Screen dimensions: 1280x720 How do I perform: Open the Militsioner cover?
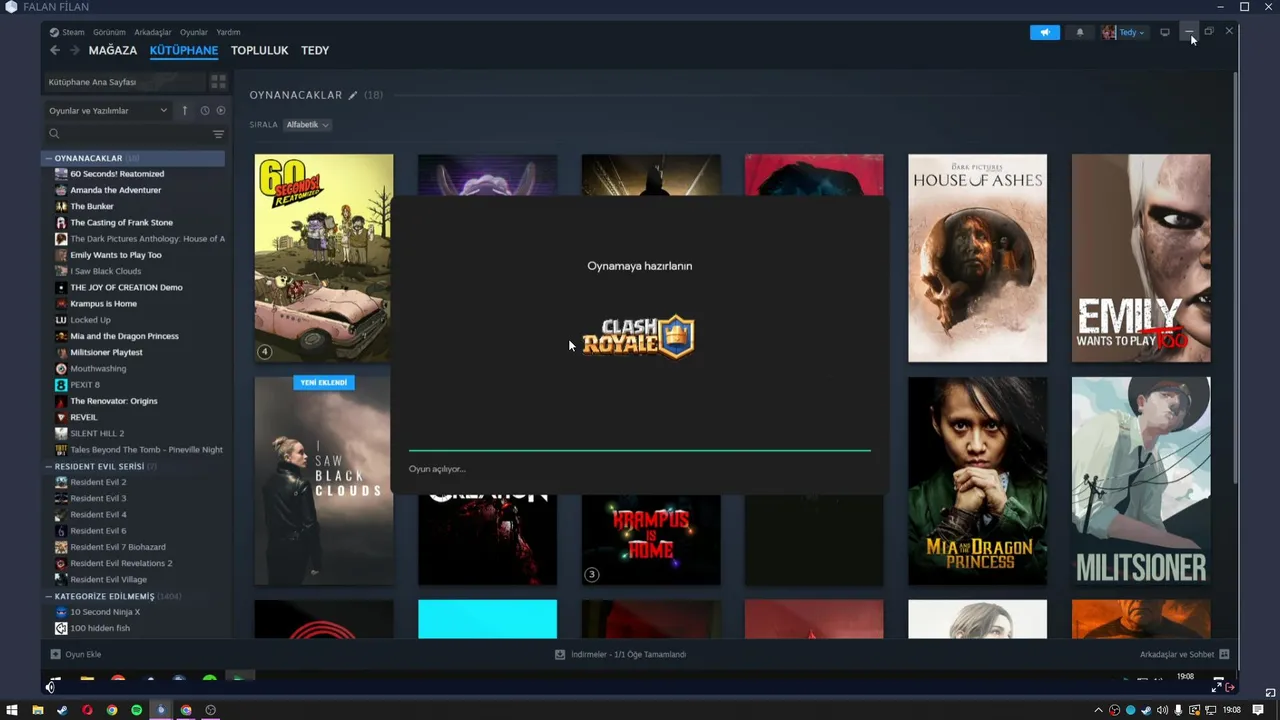(1141, 481)
